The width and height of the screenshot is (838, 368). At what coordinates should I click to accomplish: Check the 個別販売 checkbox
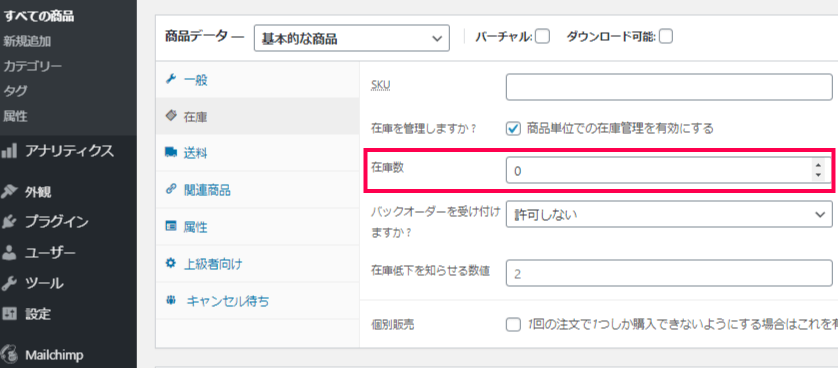point(513,325)
